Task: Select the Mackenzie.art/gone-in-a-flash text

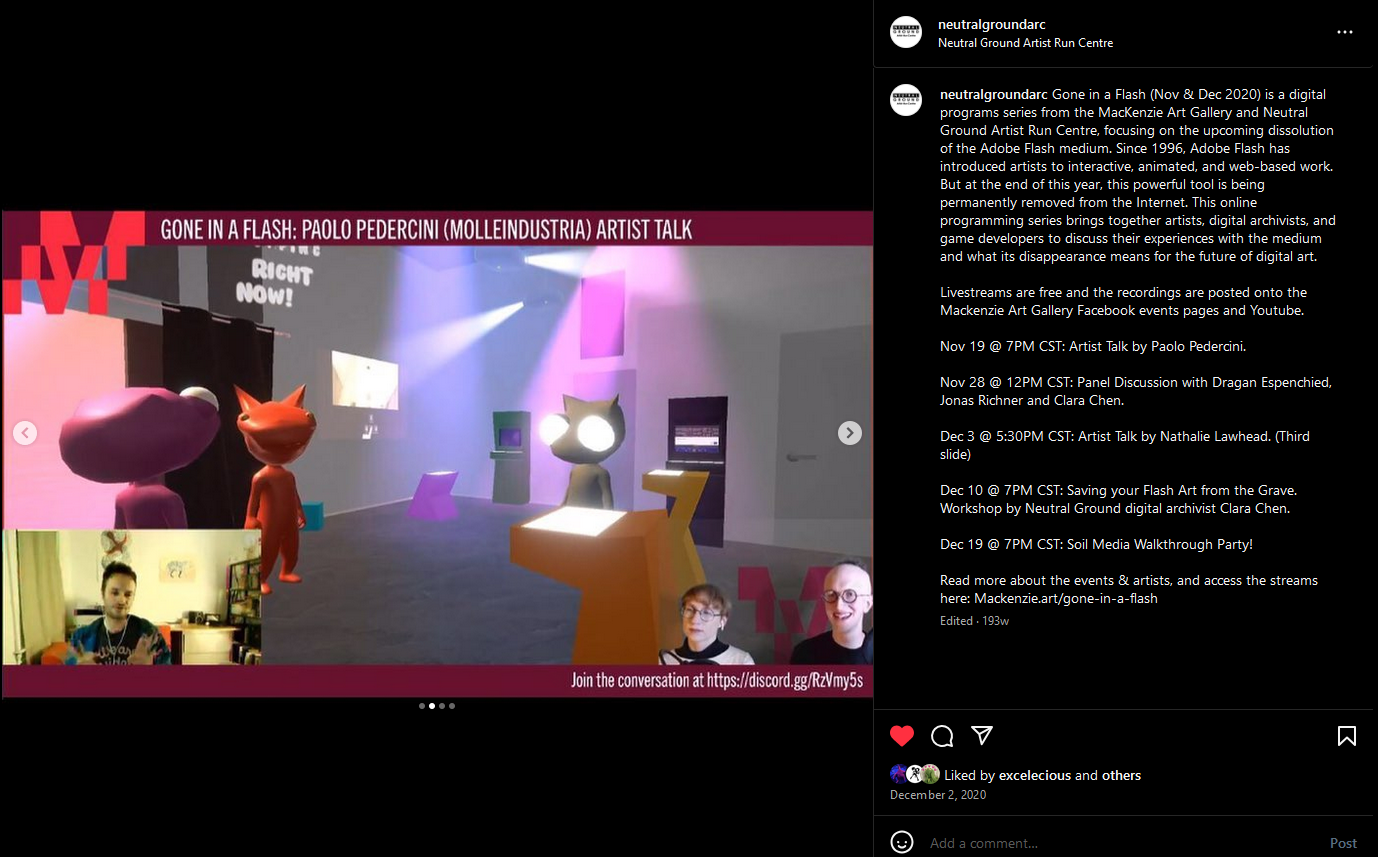Action: [1066, 598]
